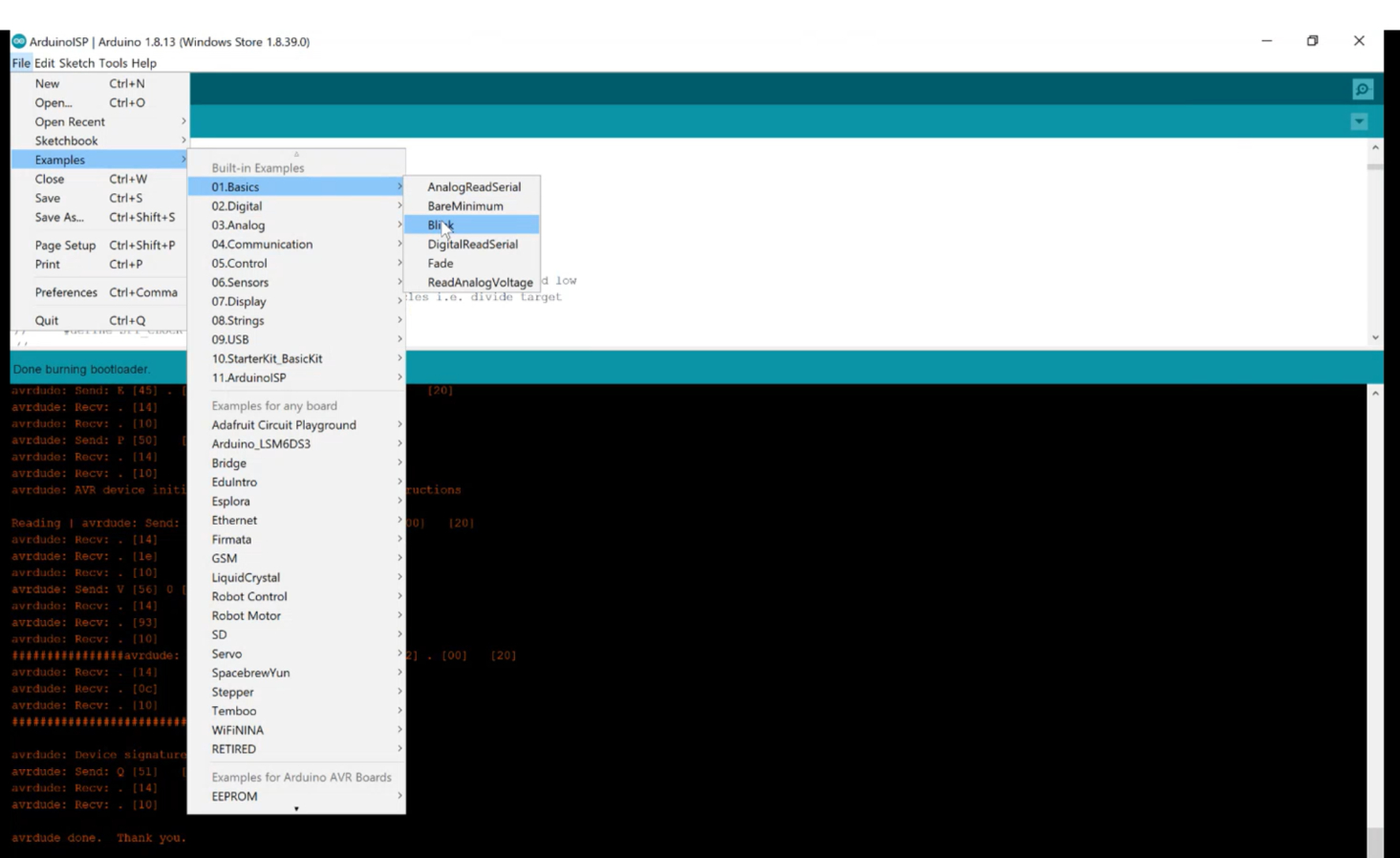Open the tab options dropdown arrow
1400x858 pixels.
1359,122
